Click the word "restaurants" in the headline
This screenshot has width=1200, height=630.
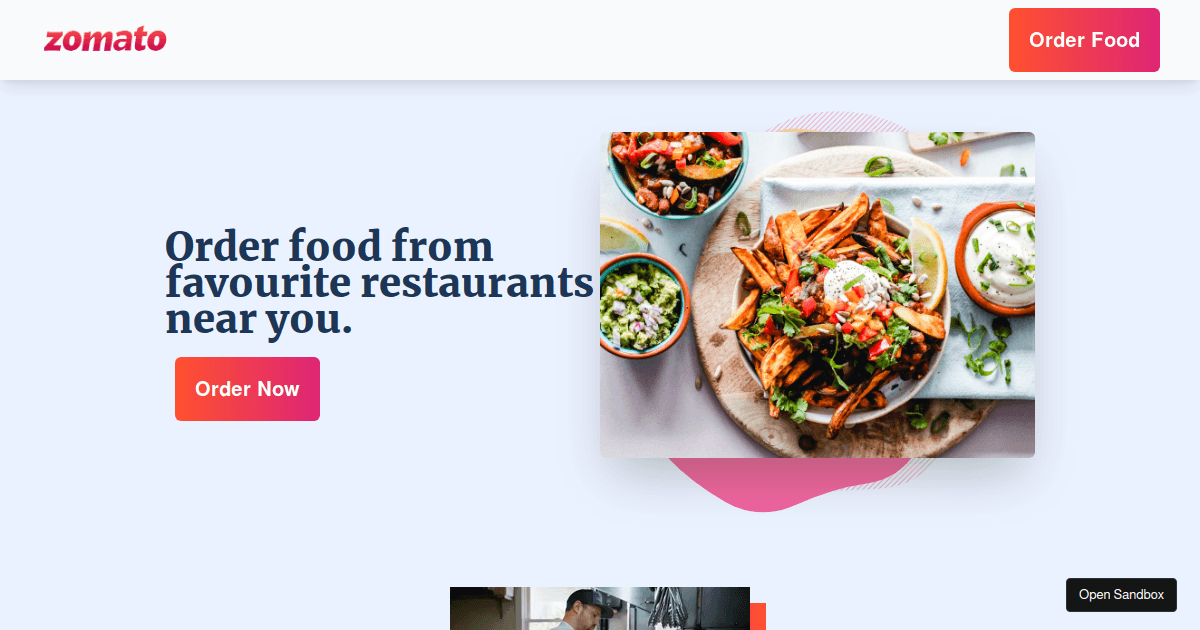(477, 284)
